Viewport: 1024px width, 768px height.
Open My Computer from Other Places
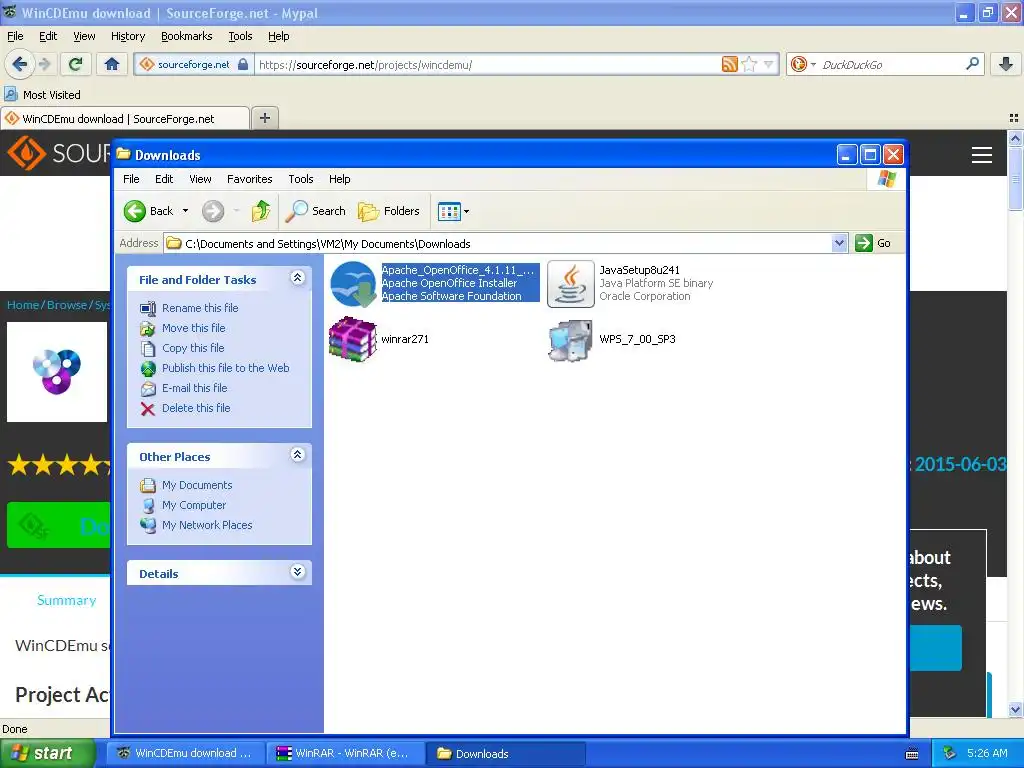click(x=194, y=505)
